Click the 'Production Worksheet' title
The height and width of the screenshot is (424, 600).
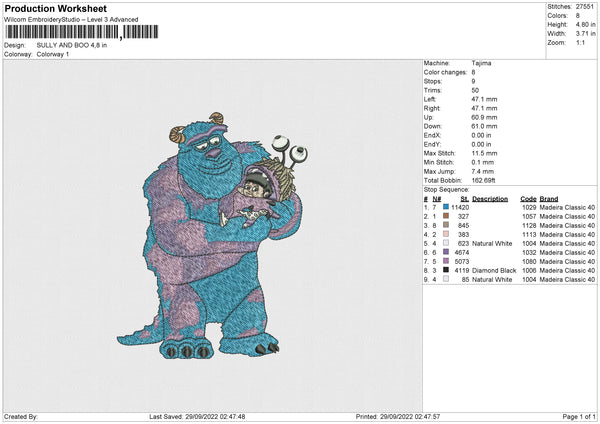click(x=55, y=8)
